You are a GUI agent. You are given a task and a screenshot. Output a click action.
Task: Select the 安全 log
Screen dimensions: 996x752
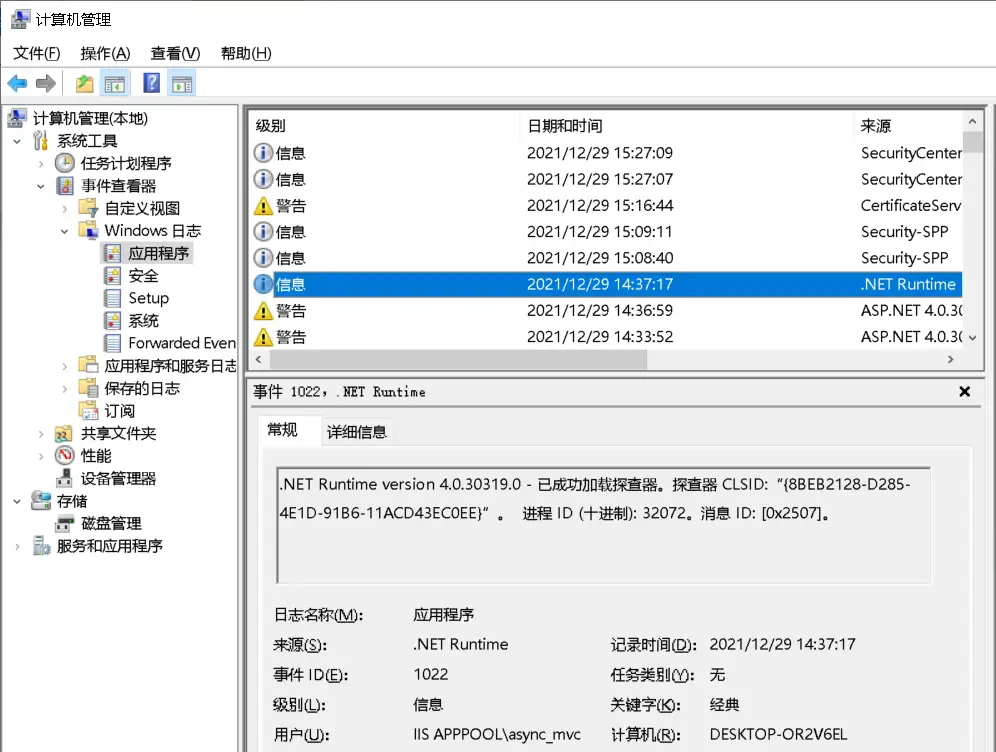click(x=143, y=276)
